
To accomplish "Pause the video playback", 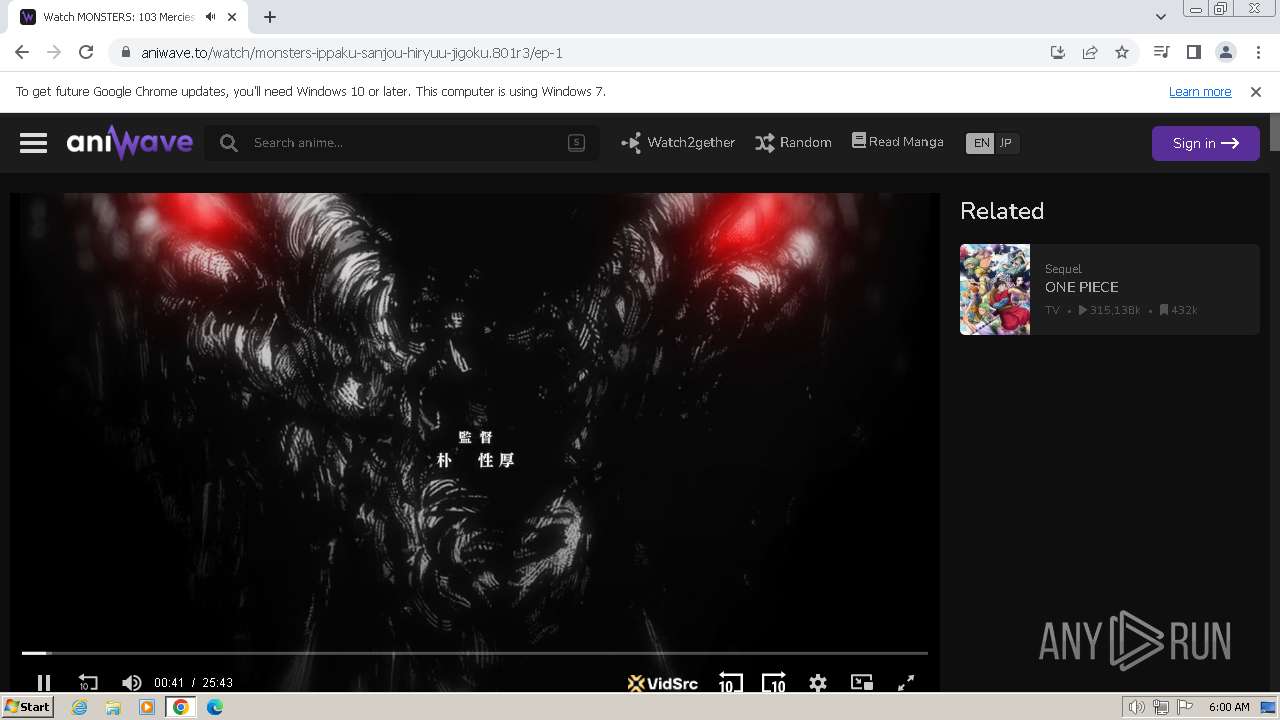I will coord(44,682).
